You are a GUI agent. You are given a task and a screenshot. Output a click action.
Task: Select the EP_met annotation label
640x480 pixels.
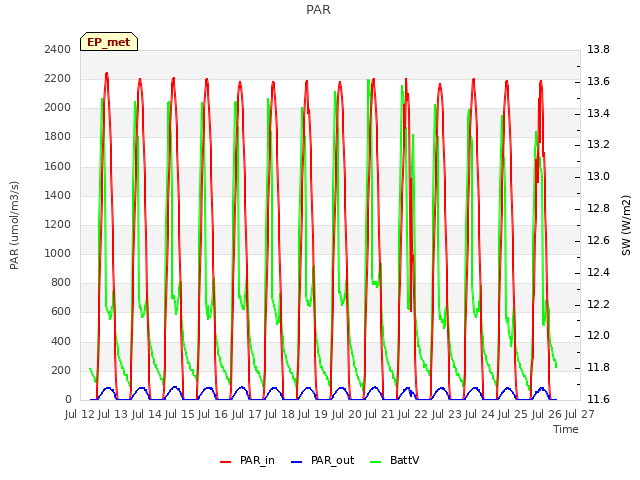click(x=109, y=42)
